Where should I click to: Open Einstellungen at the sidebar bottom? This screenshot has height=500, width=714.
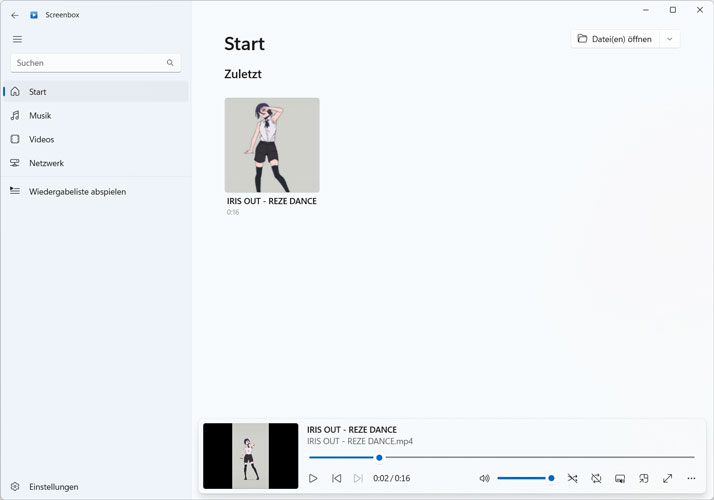(x=53, y=487)
